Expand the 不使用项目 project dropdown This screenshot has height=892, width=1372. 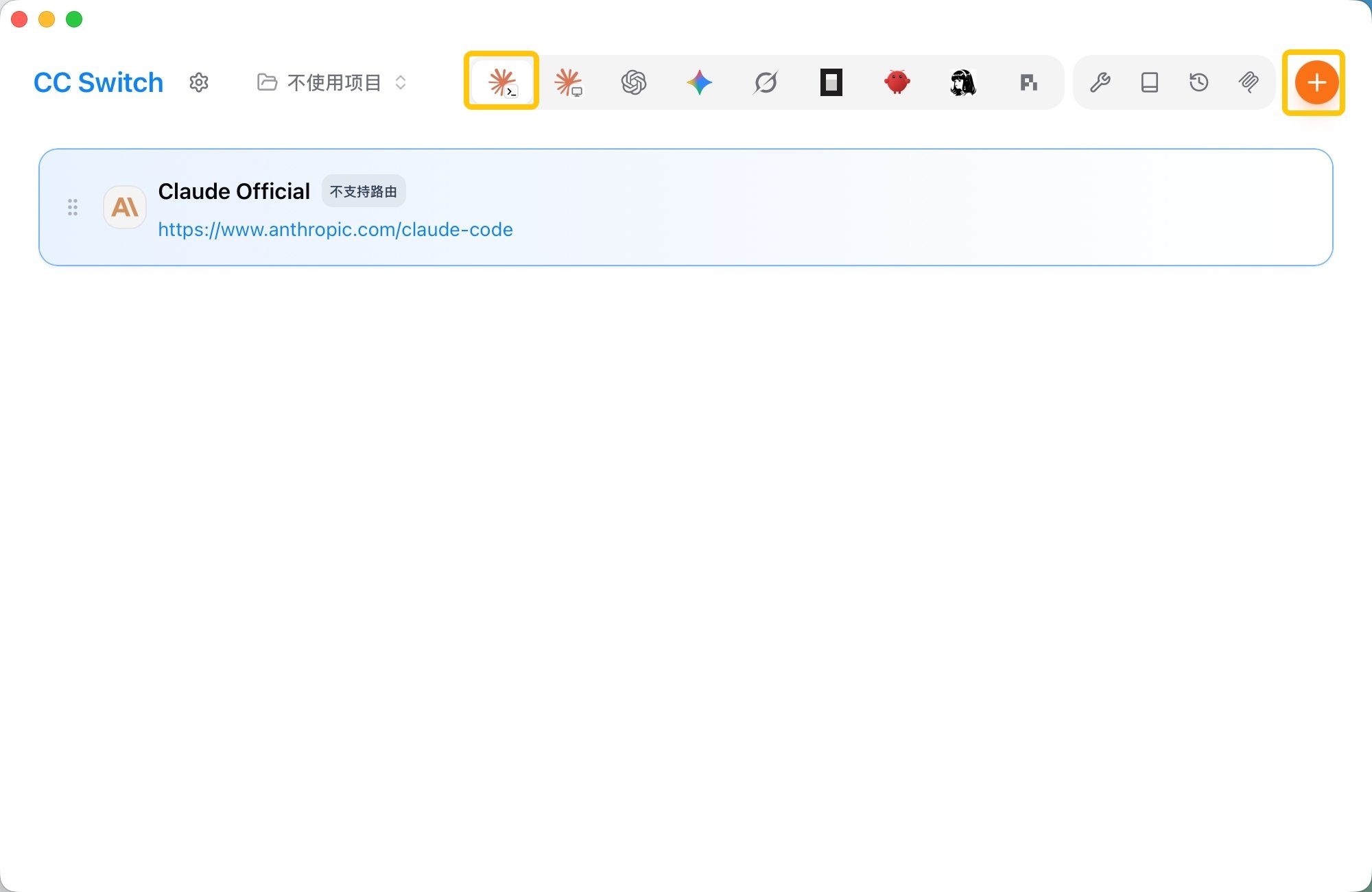pos(332,82)
